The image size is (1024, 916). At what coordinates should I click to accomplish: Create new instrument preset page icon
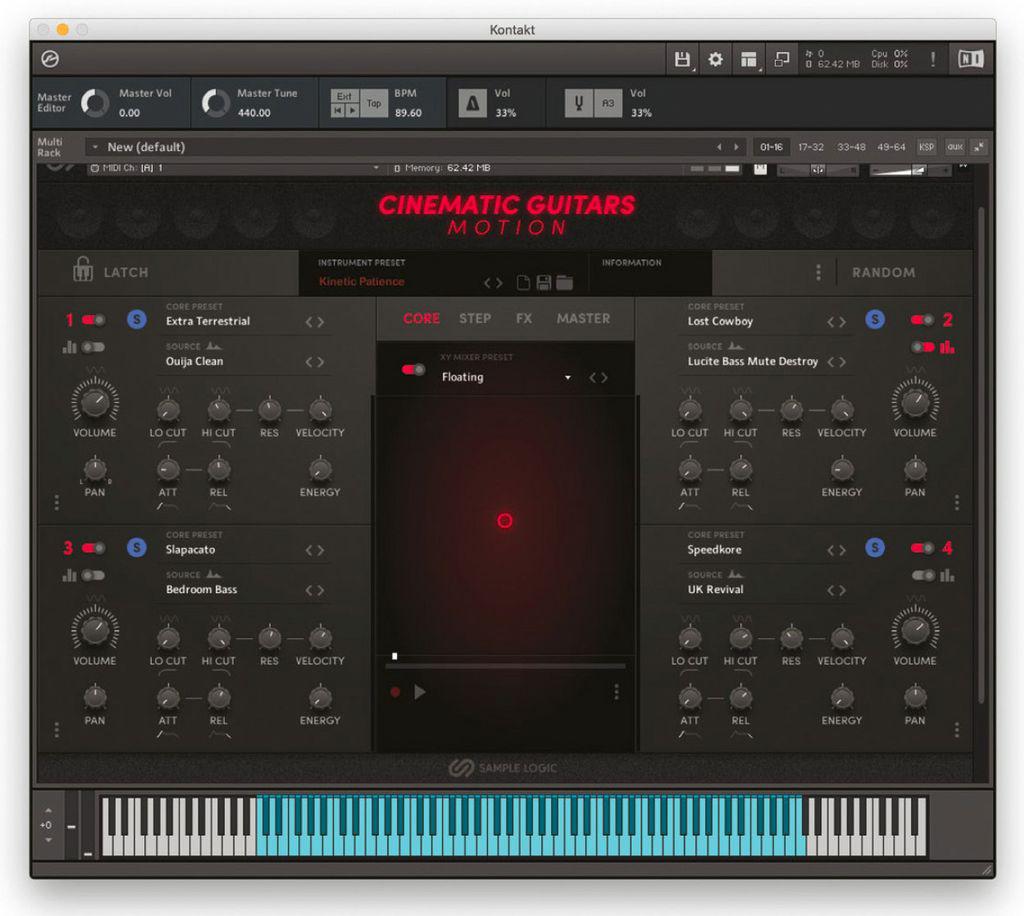[523, 282]
